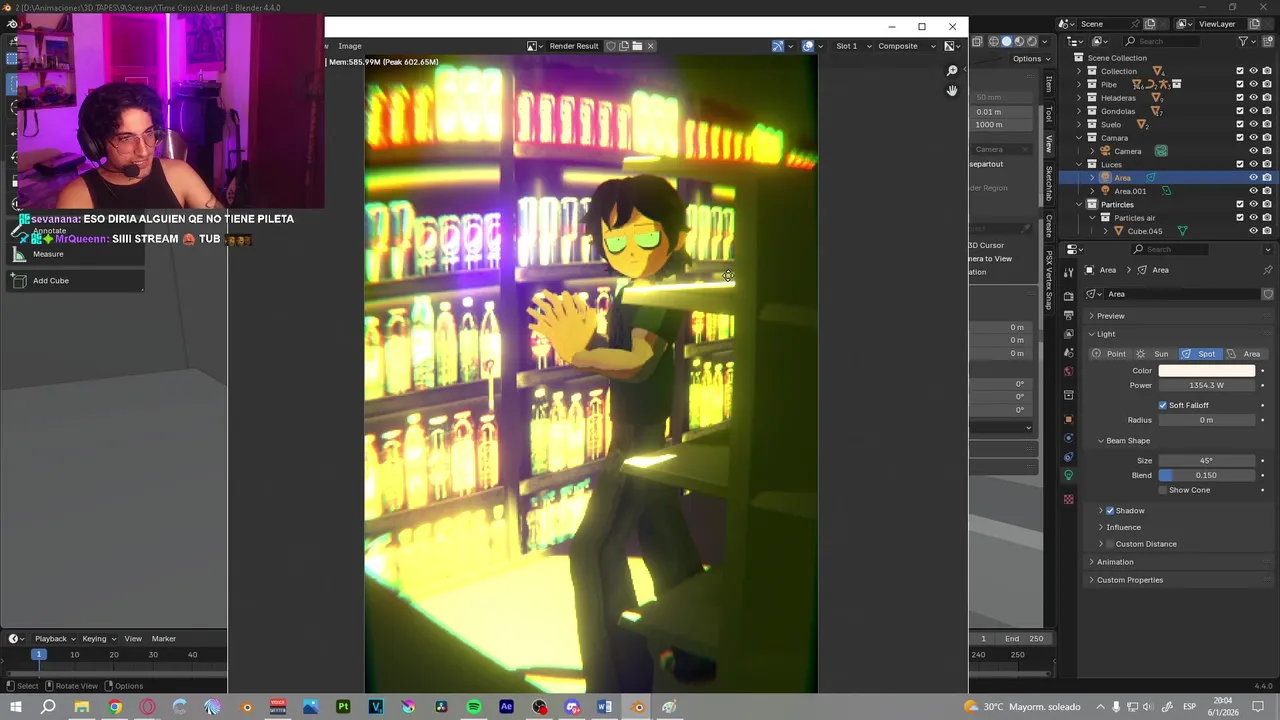This screenshot has height=720, width=1280.
Task: Open the Object properties tab icon
Action: pyautogui.click(x=1068, y=419)
